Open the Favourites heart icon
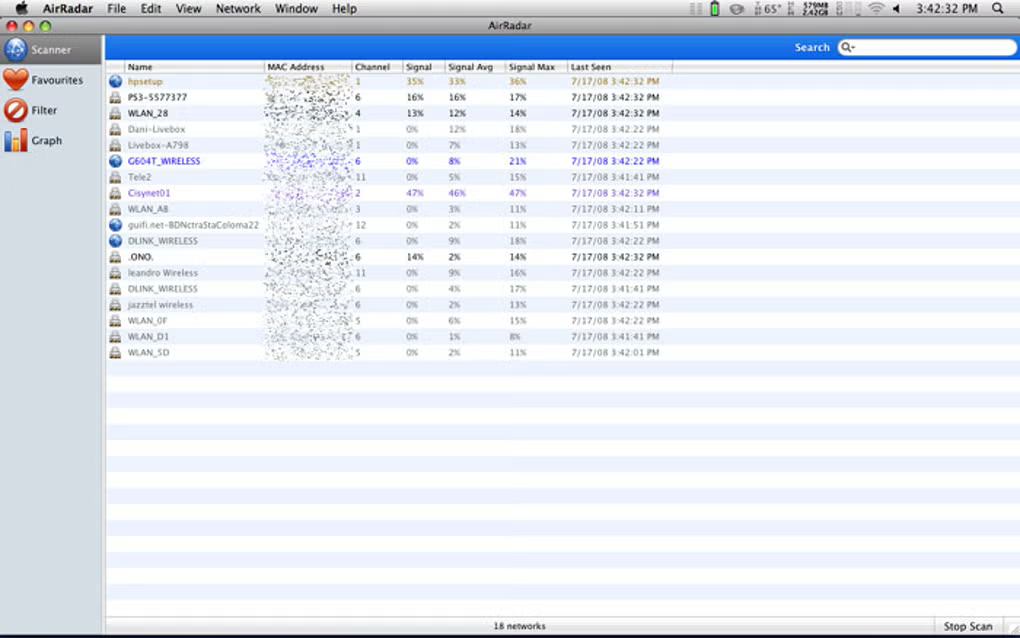This screenshot has height=638, width=1020. pyautogui.click(x=16, y=80)
